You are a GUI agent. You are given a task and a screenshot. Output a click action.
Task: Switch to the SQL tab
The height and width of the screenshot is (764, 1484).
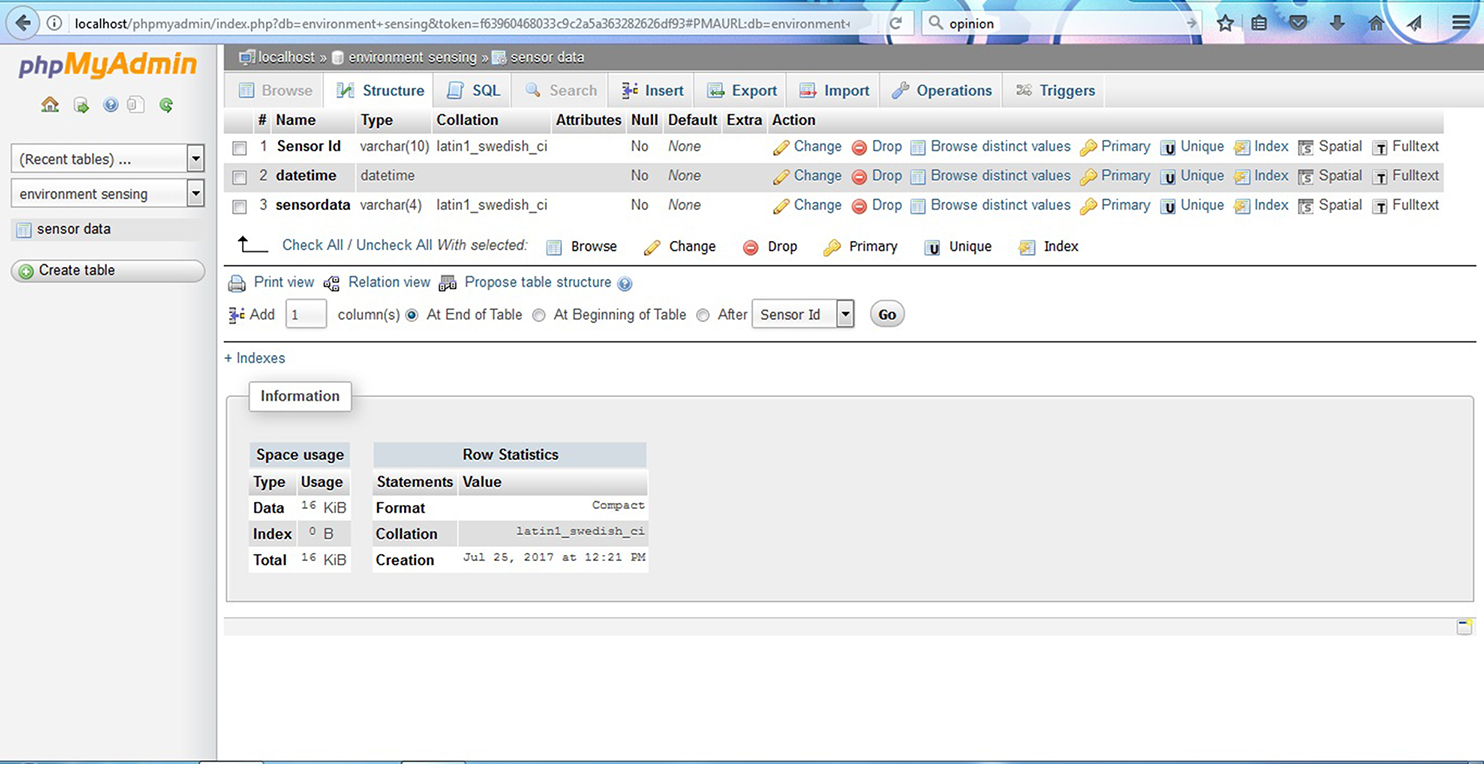[x=474, y=90]
